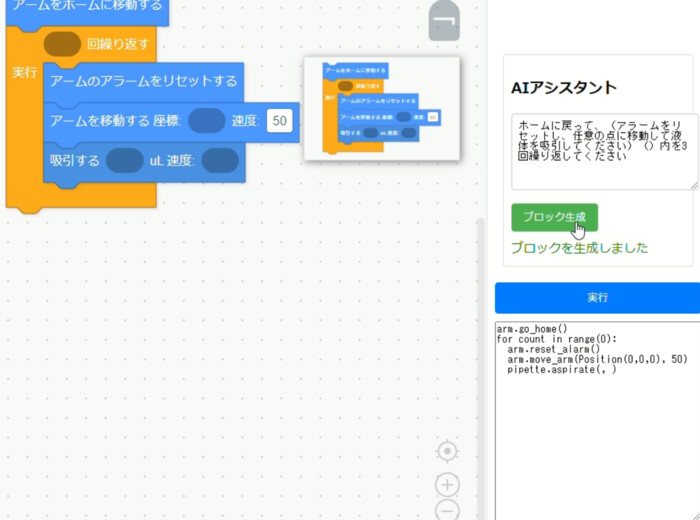Image resolution: width=700 pixels, height=520 pixels.
Task: Zoom in the block workspace
Action: pyautogui.click(x=447, y=485)
